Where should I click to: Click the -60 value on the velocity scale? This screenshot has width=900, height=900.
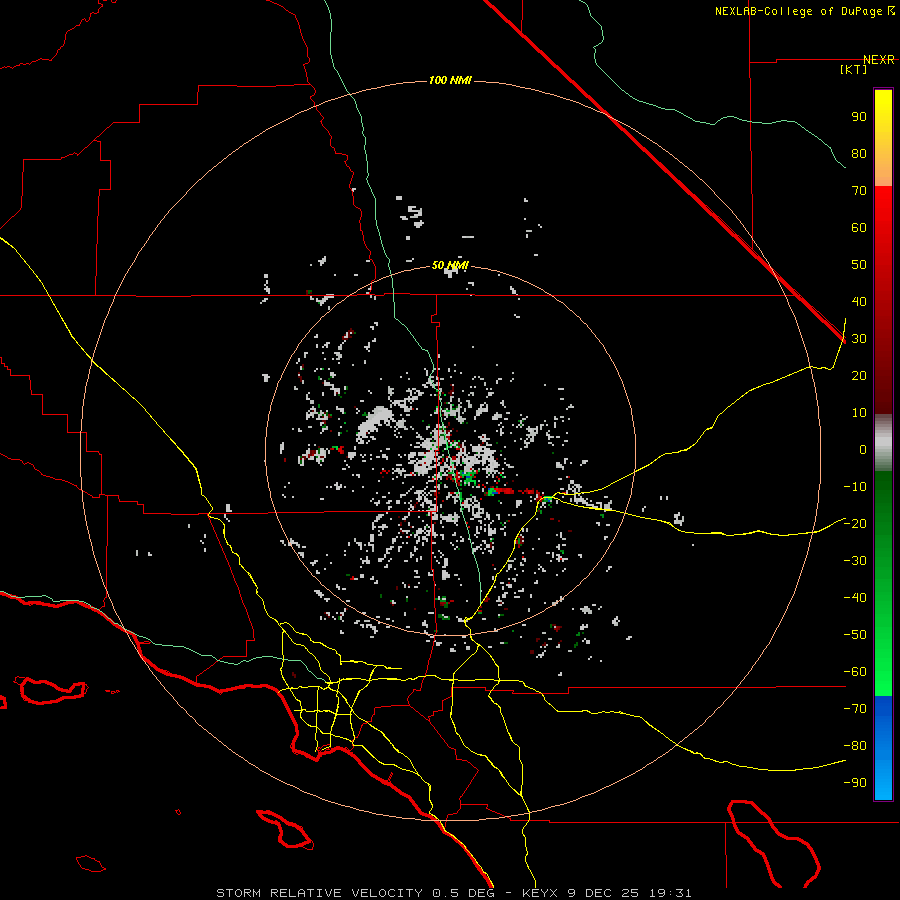pyautogui.click(x=855, y=672)
